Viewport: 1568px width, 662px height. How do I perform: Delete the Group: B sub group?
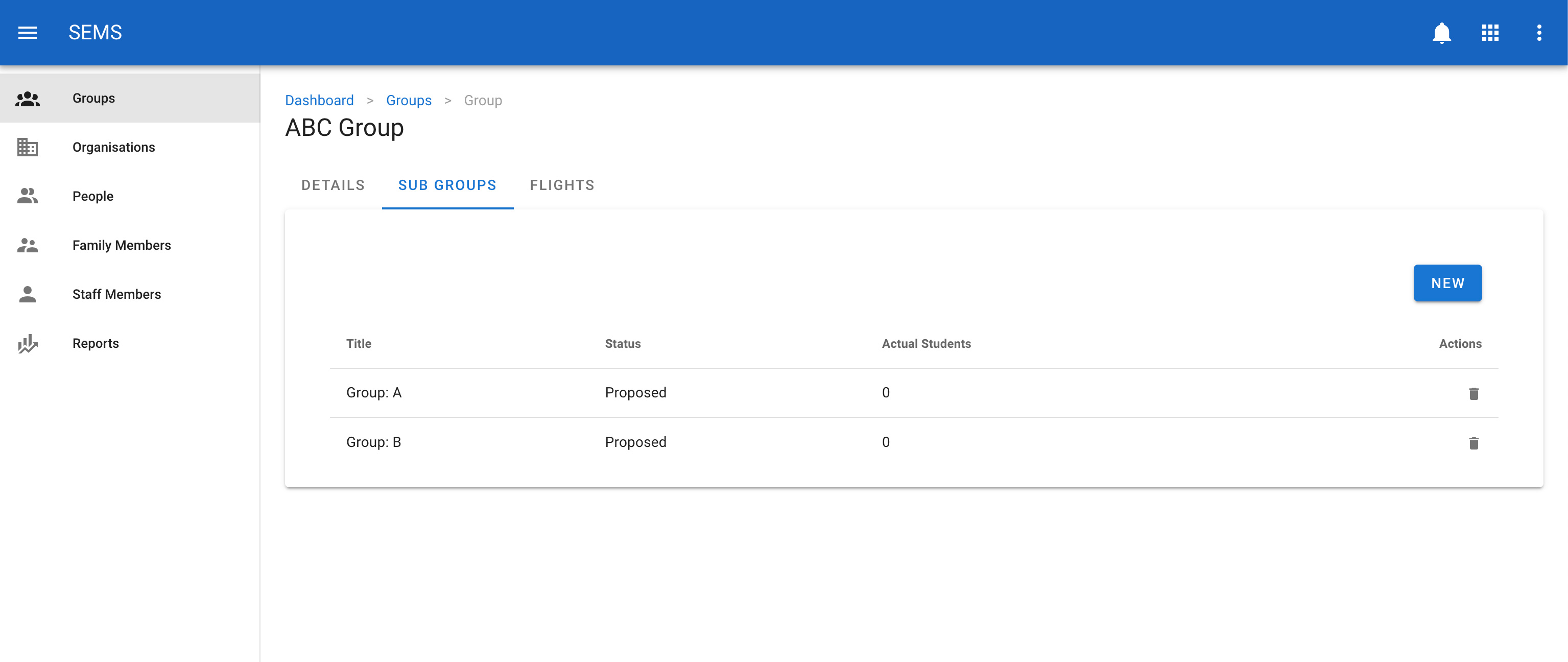coord(1473,443)
